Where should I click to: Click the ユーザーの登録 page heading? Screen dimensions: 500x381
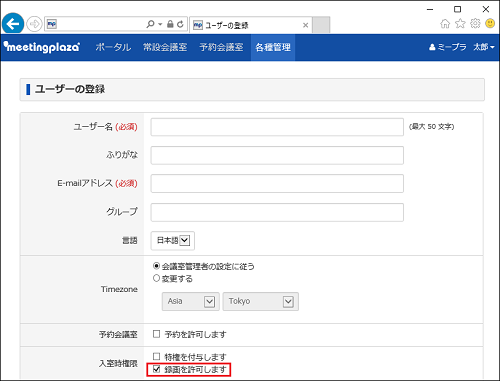coord(70,89)
